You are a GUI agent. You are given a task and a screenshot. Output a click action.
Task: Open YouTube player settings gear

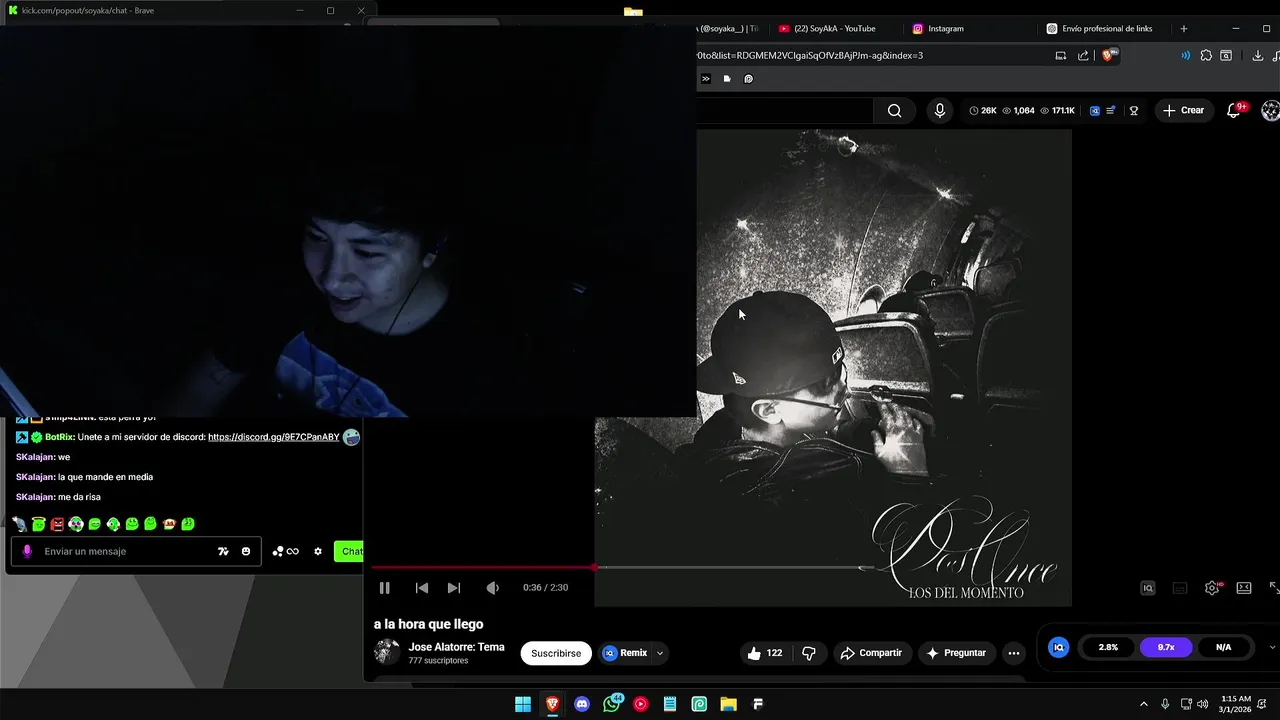pyautogui.click(x=1212, y=588)
